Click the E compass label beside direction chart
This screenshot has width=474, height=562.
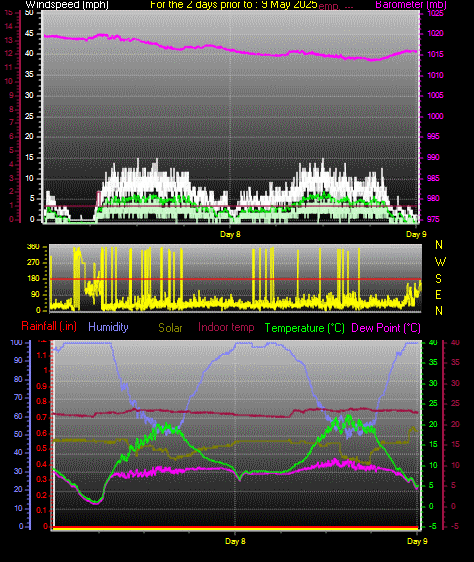click(438, 295)
